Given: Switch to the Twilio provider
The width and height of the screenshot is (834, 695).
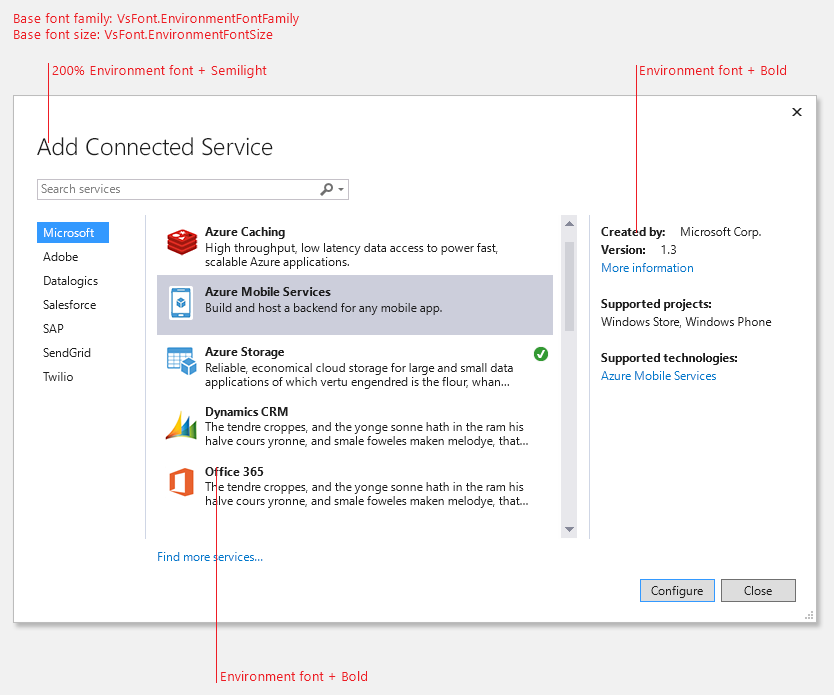Looking at the screenshot, I should [58, 377].
